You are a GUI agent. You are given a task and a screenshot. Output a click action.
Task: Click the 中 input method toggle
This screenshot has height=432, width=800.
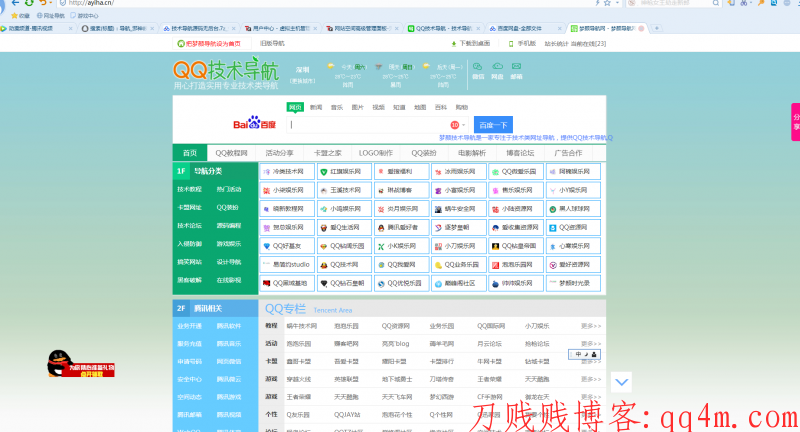(x=578, y=354)
